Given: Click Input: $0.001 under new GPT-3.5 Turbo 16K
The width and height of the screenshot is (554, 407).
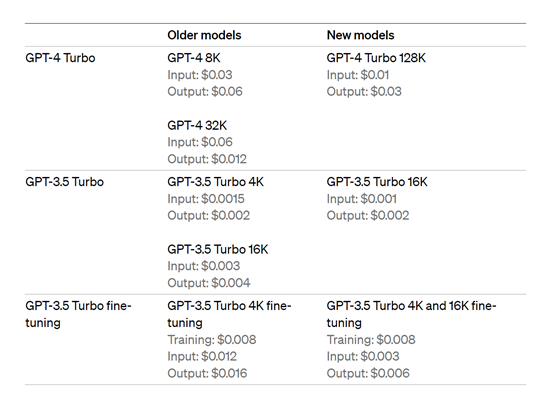Looking at the screenshot, I should pos(361,199).
